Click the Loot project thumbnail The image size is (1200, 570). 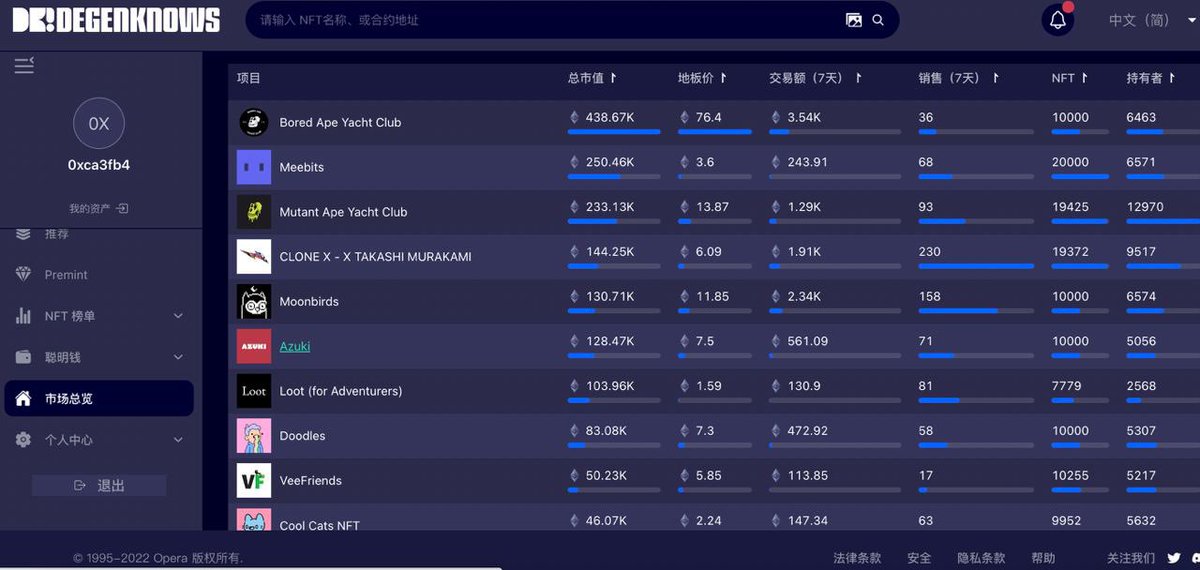(x=254, y=391)
